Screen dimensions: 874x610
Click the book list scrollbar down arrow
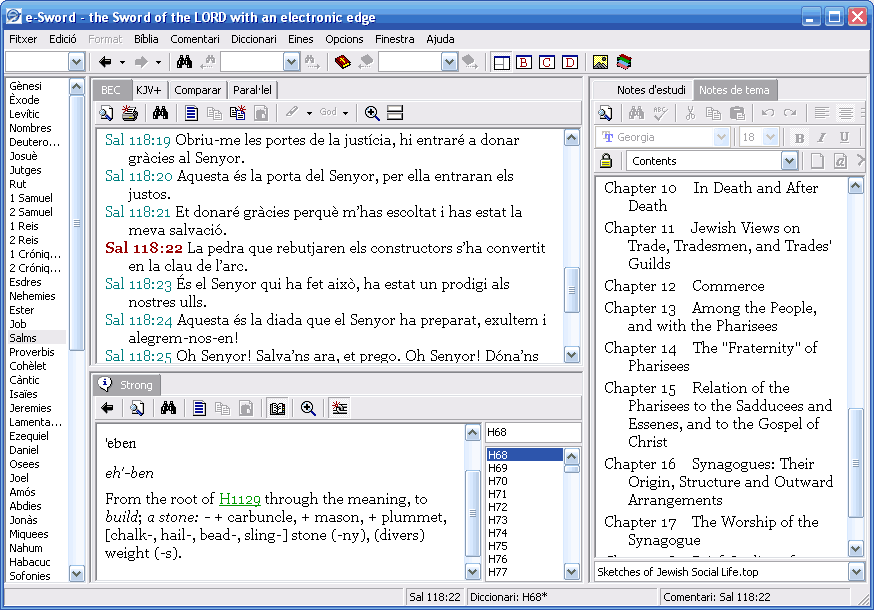point(76,573)
